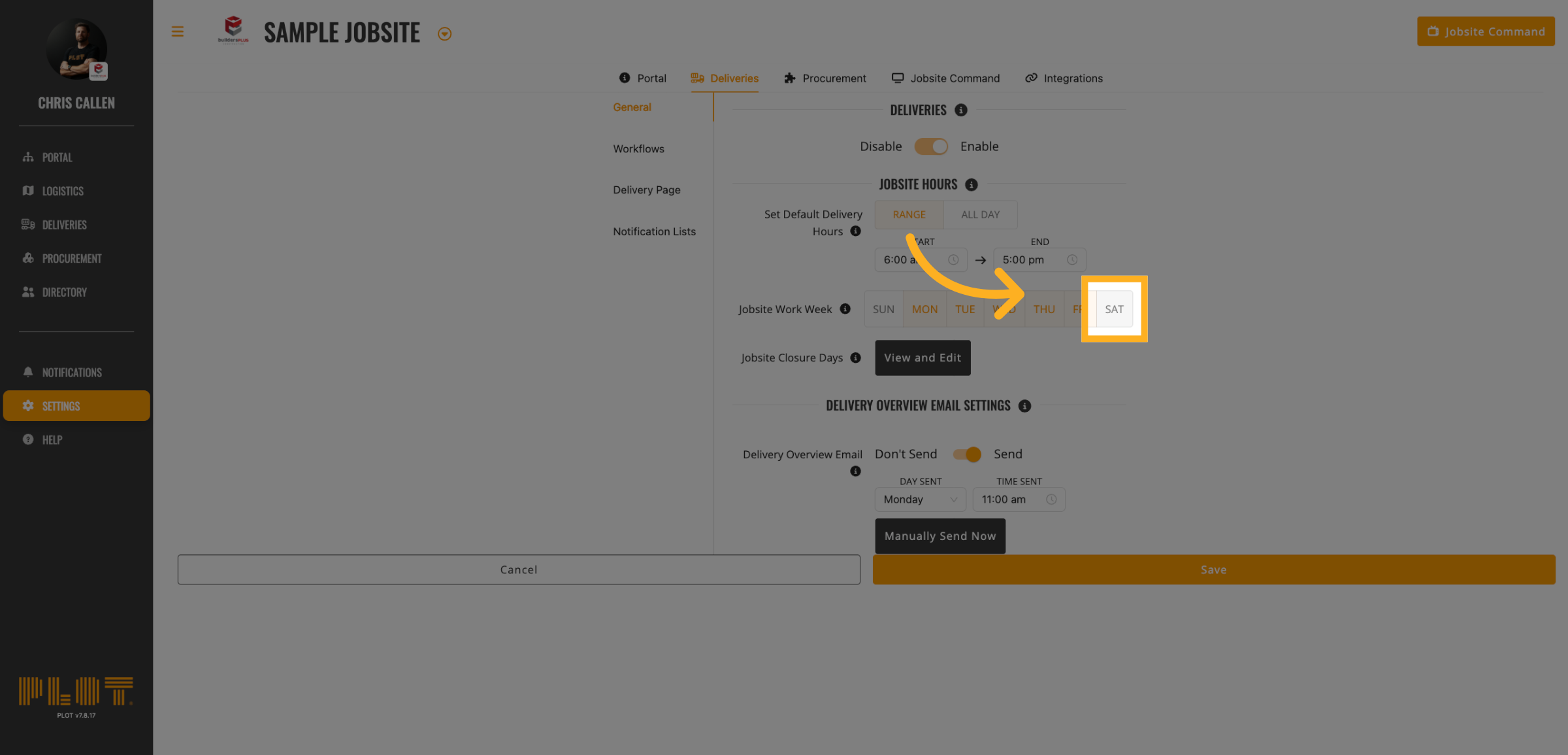Click the info icon beside Deliveries heading
Screen dimensions: 1568x755
[x=960, y=110]
